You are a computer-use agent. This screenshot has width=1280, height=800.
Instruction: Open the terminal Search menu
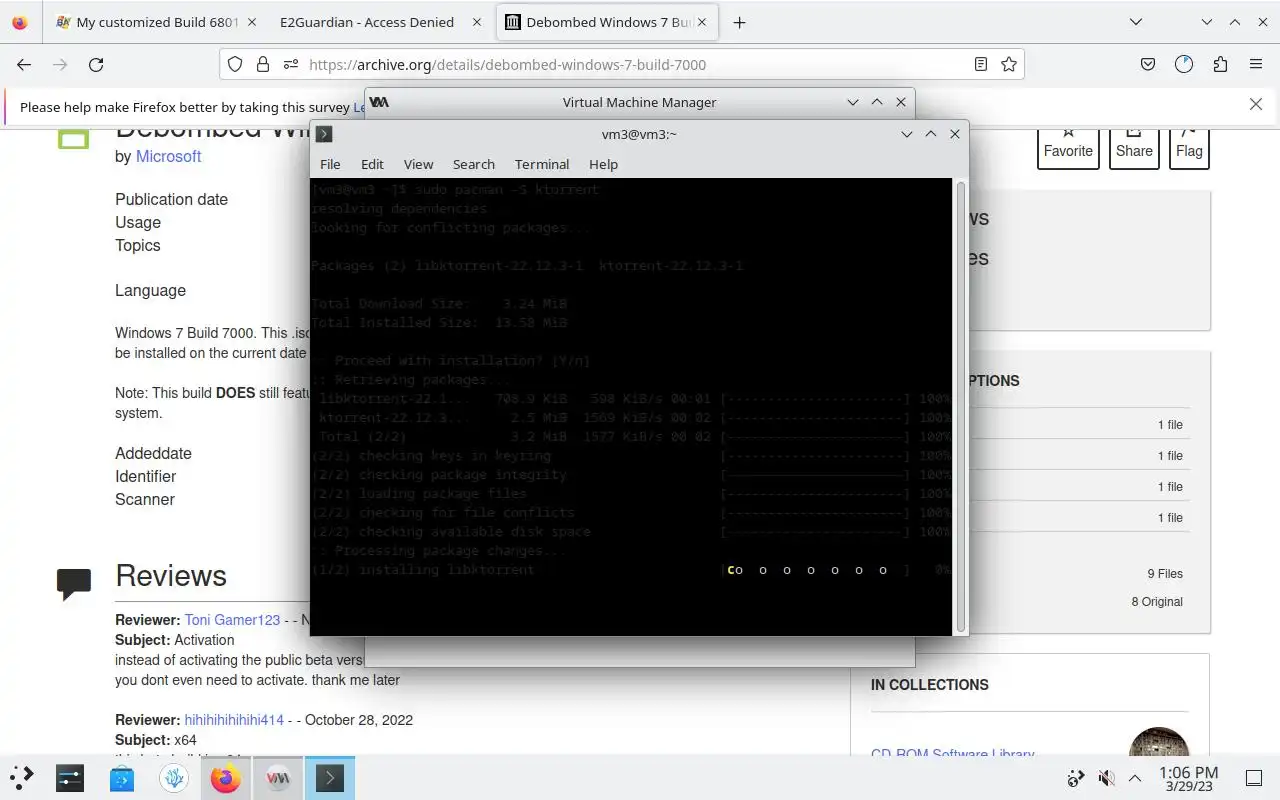(x=474, y=164)
